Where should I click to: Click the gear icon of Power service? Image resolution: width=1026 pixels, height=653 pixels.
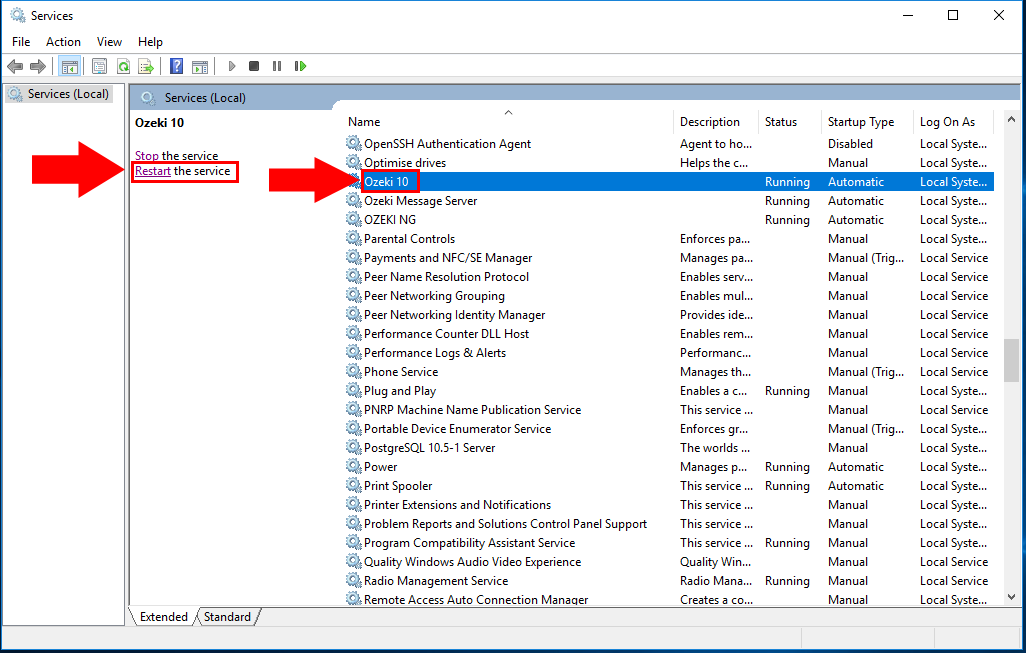click(354, 465)
